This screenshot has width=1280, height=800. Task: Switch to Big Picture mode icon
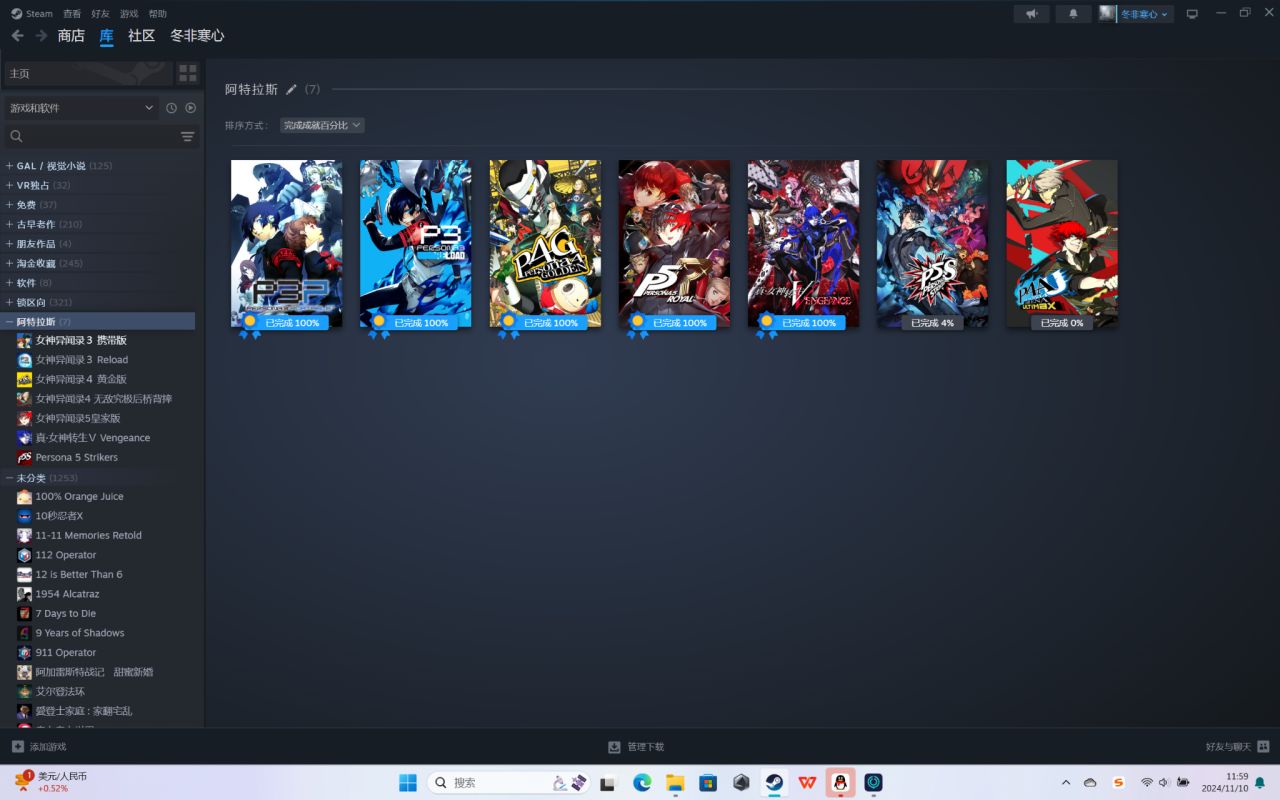tap(1192, 14)
